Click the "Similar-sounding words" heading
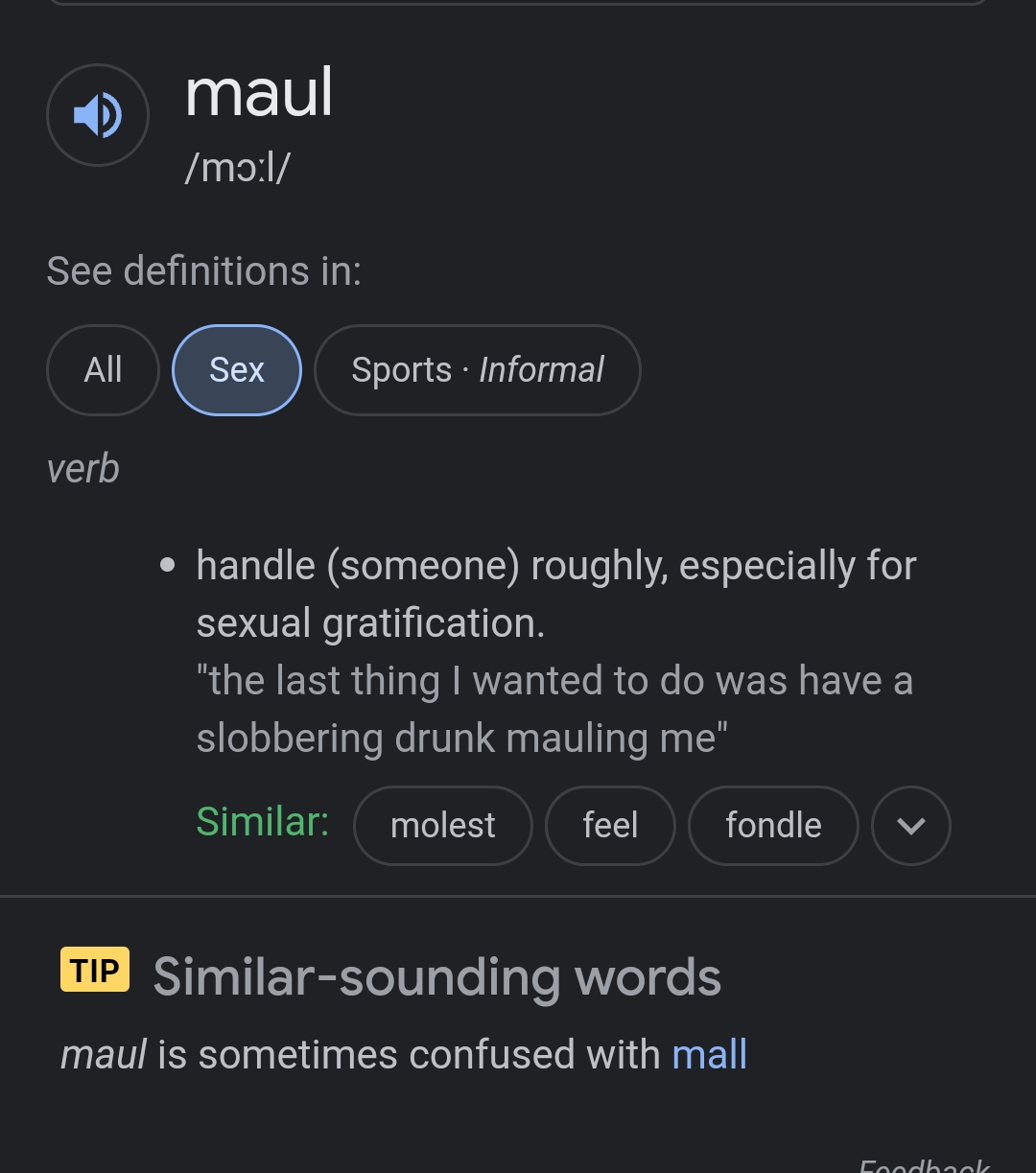1036x1173 pixels. (x=436, y=976)
